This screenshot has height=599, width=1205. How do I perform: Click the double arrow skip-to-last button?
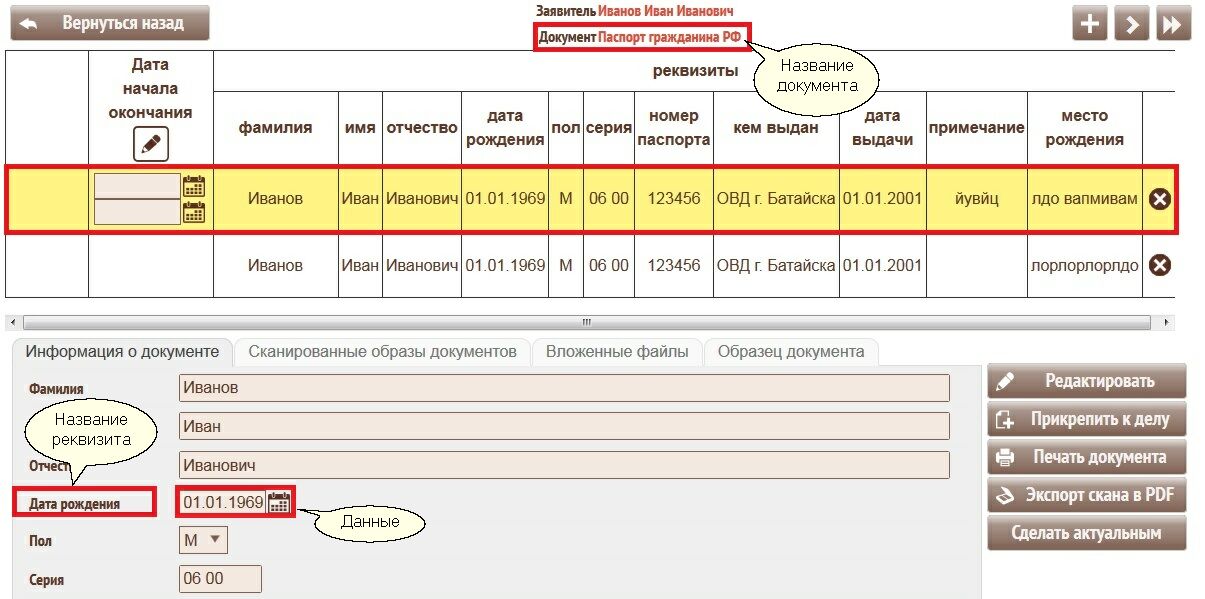[1173, 24]
